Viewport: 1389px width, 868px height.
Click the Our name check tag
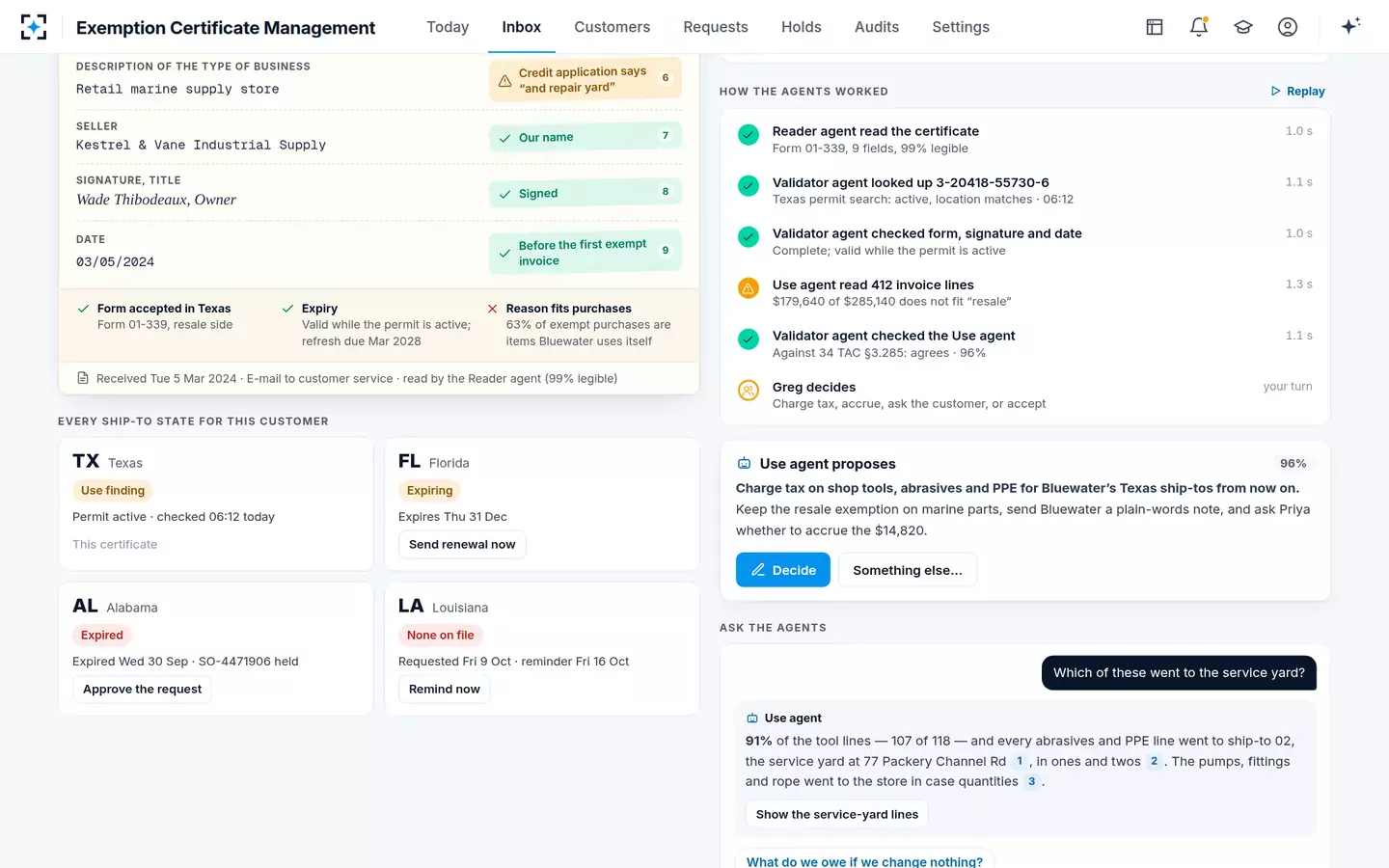[x=586, y=137]
